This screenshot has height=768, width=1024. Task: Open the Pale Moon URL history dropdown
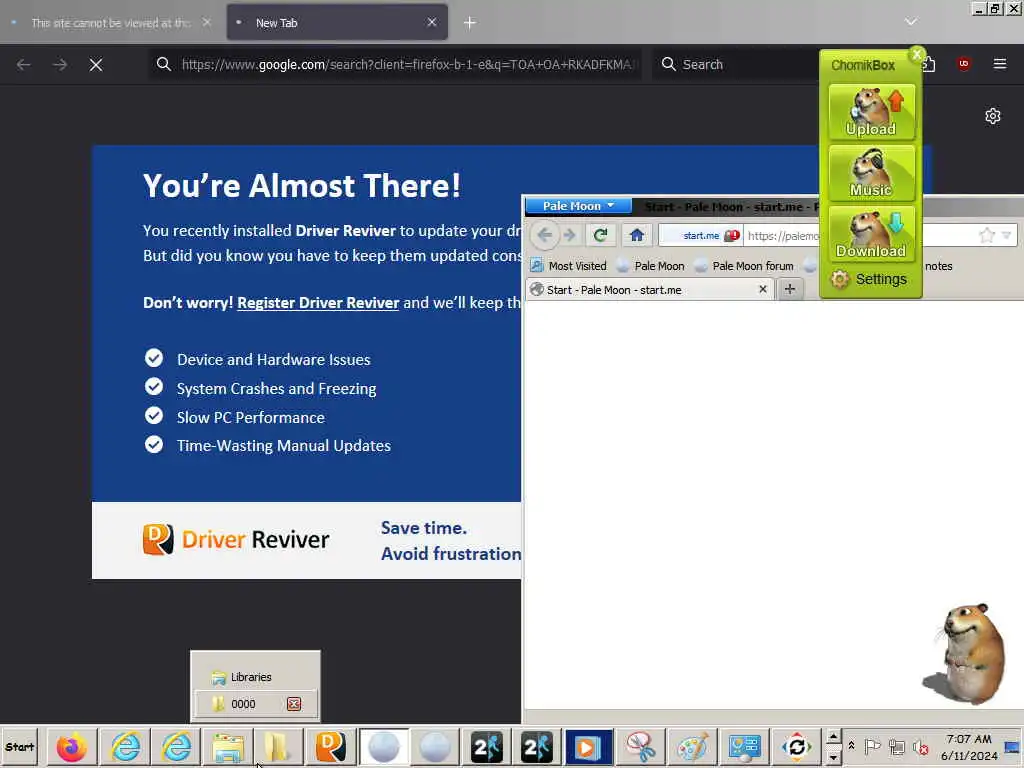click(x=1006, y=235)
